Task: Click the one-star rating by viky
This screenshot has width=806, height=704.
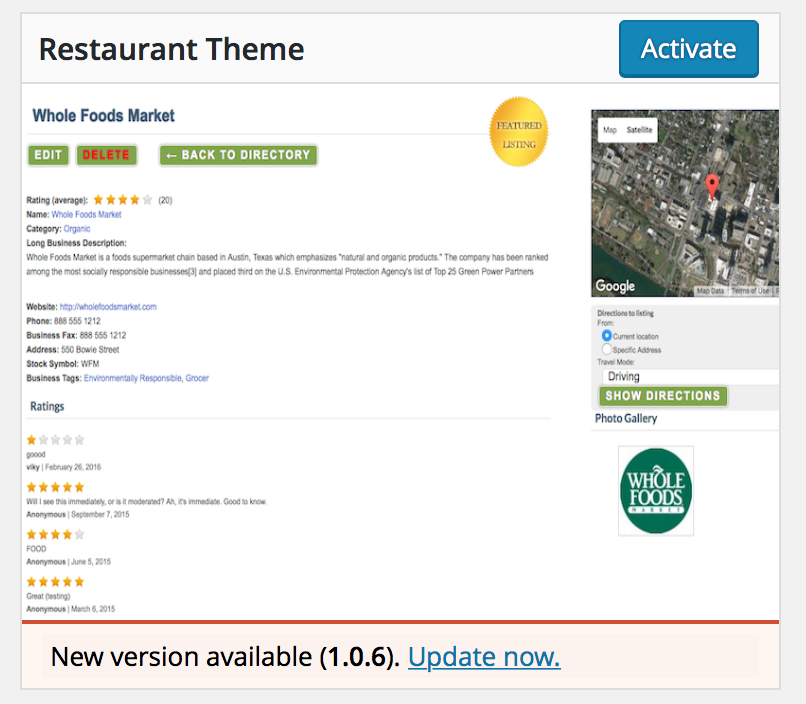Action: tap(56, 440)
